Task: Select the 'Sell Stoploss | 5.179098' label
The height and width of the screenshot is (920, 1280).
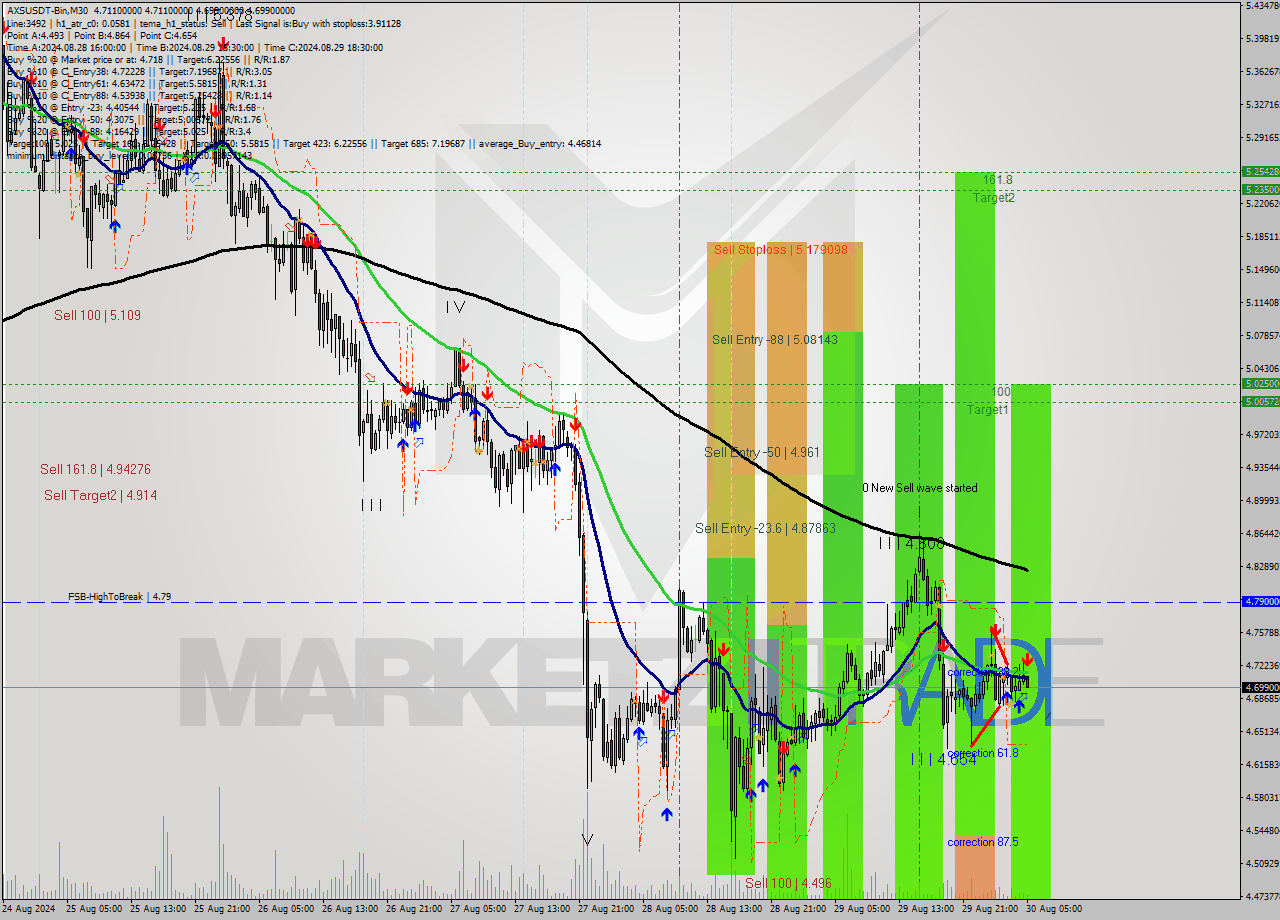Action: (x=781, y=249)
